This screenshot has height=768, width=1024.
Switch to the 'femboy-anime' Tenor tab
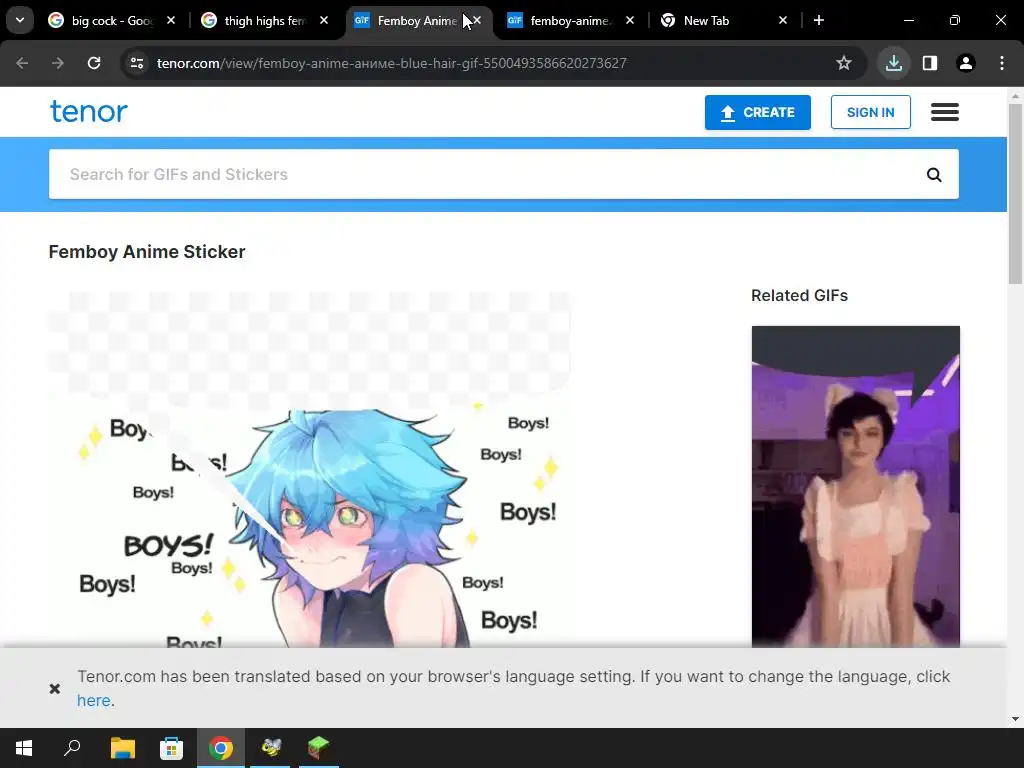point(569,21)
